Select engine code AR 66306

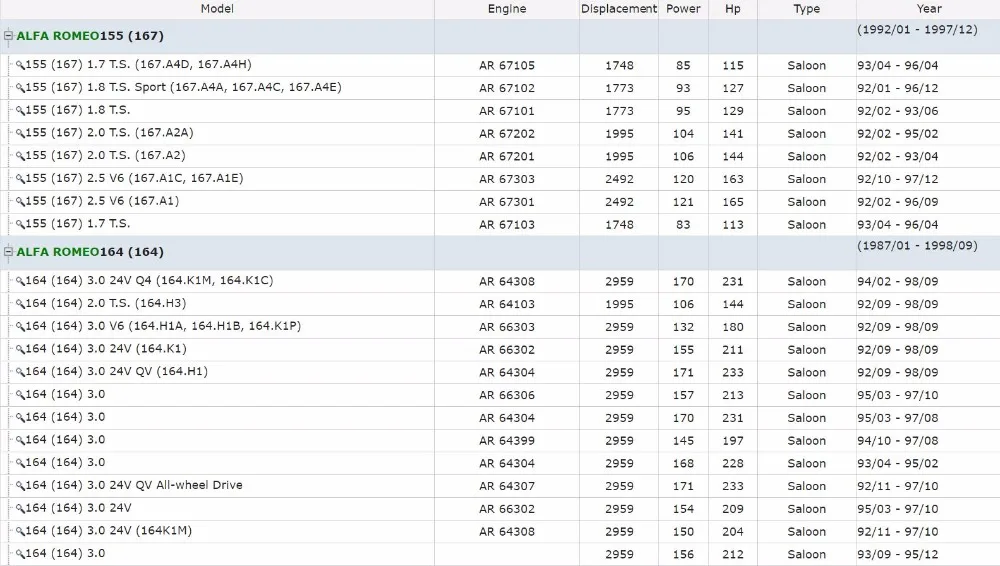pyautogui.click(x=507, y=395)
